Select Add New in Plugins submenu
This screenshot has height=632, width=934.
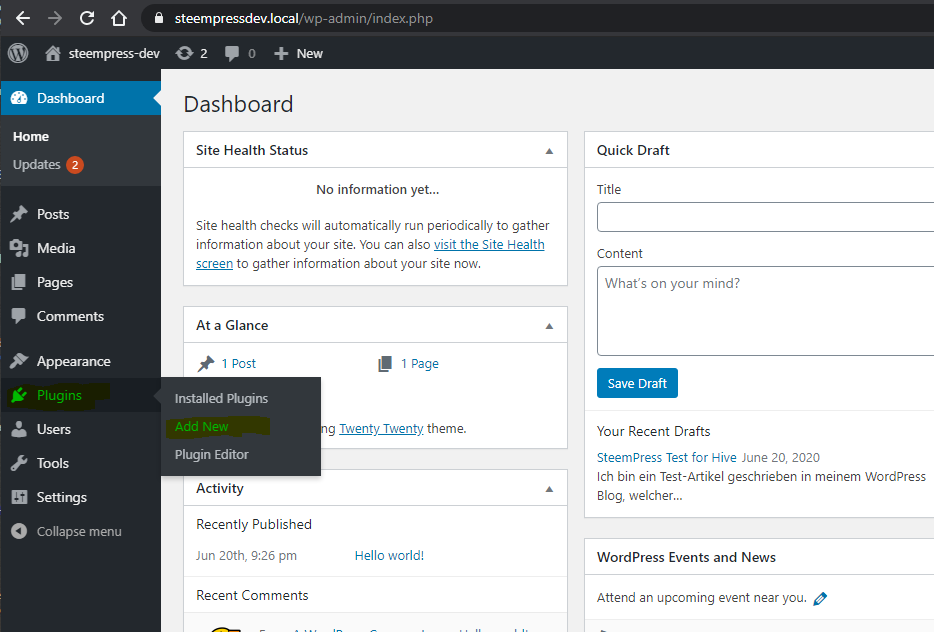tap(201, 426)
